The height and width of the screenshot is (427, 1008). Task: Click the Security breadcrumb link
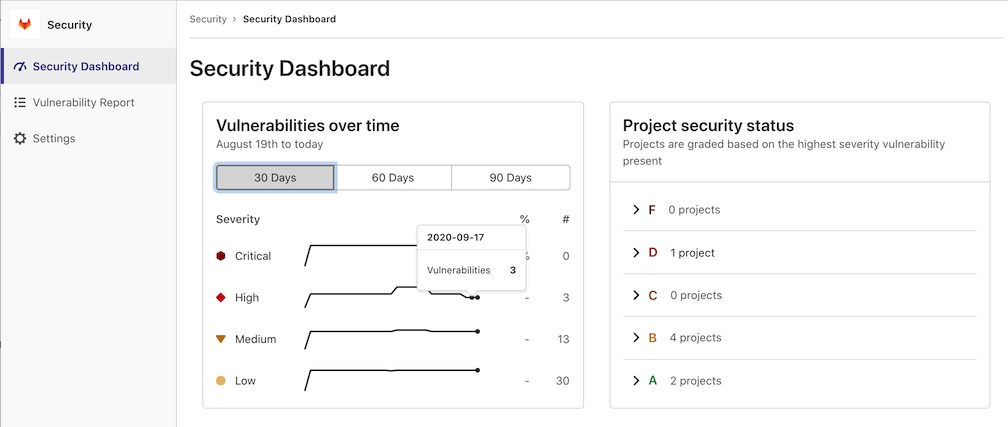pyautogui.click(x=208, y=19)
